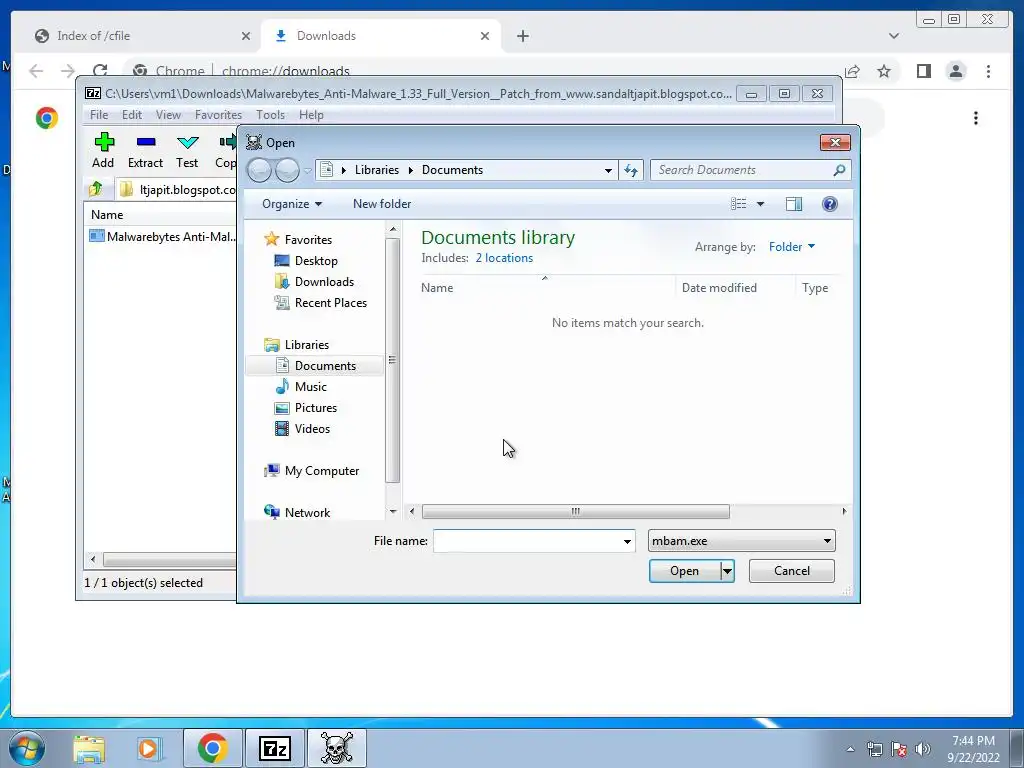Open the Tools menu in 7-Zip
The image size is (1024, 768).
[270, 115]
